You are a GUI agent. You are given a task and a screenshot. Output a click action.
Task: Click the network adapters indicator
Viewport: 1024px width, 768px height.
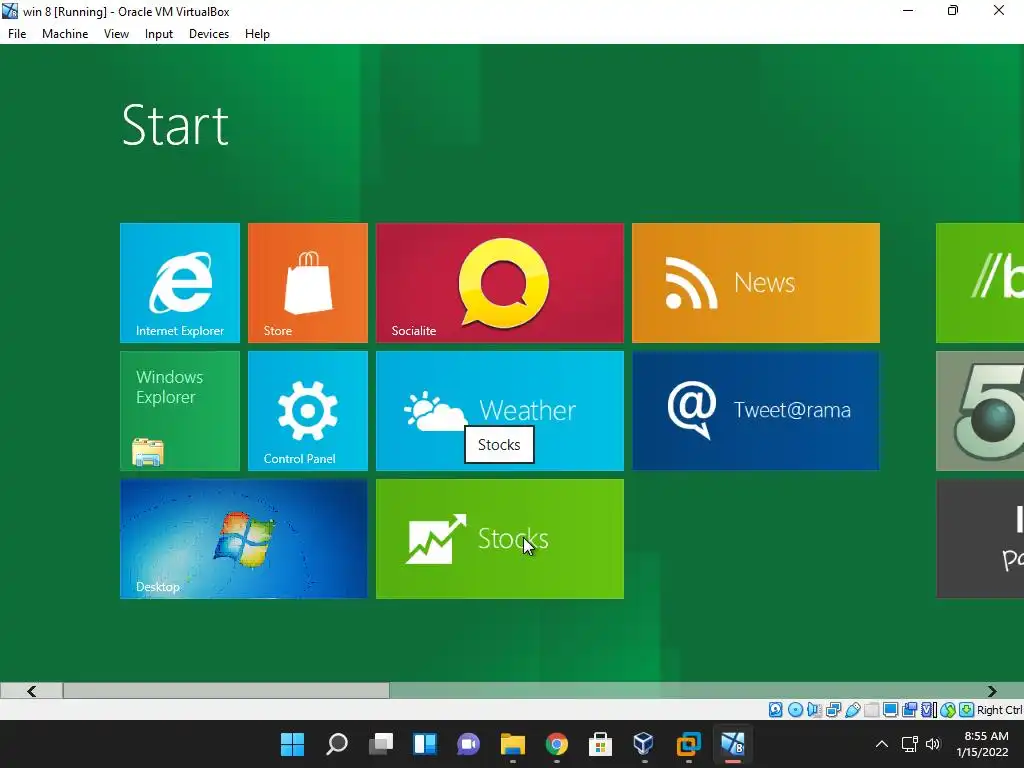click(x=833, y=710)
